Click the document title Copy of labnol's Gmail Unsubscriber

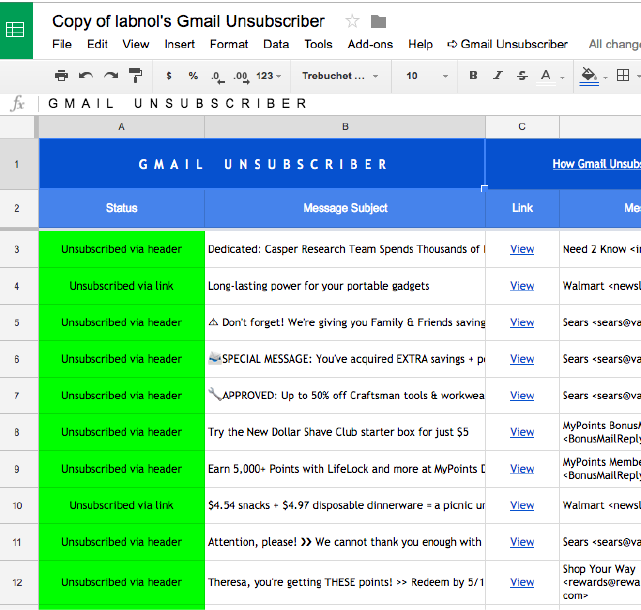[188, 21]
